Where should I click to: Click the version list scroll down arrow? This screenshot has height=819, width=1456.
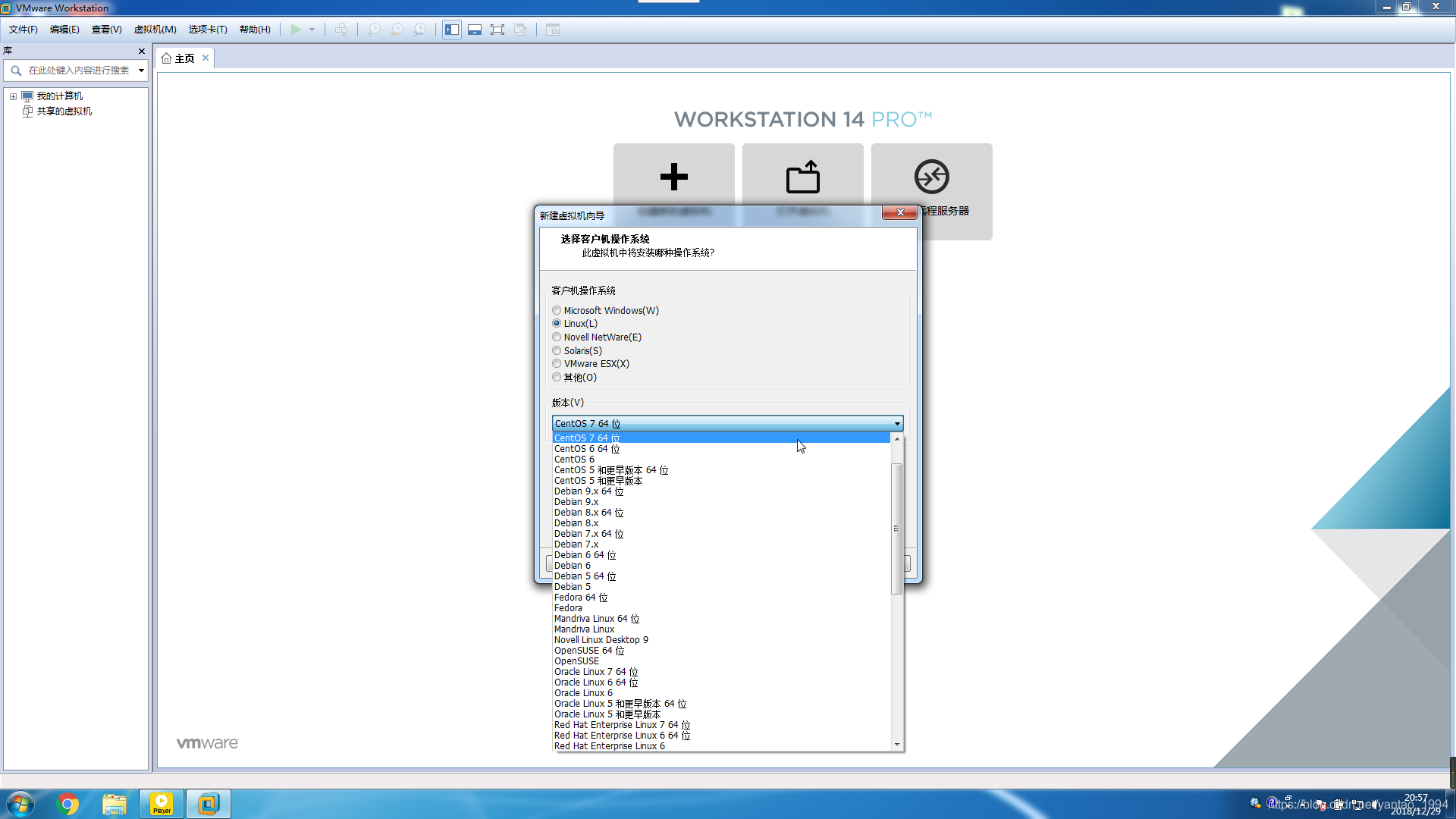[897, 745]
